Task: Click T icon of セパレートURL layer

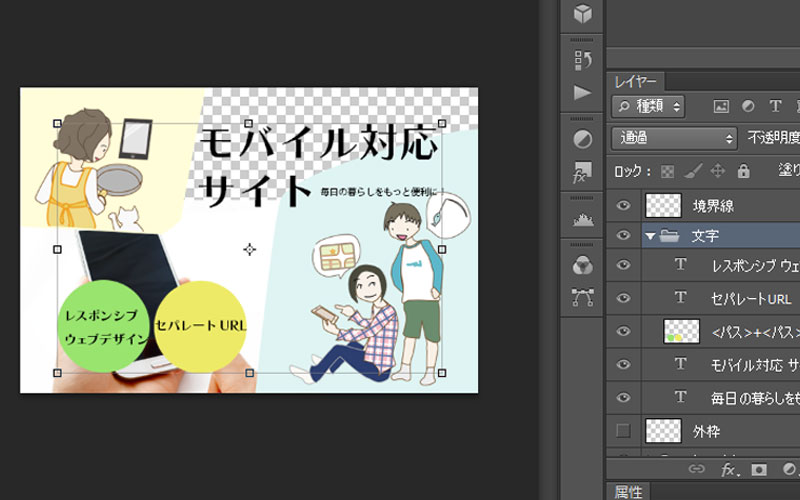Action: click(x=680, y=297)
